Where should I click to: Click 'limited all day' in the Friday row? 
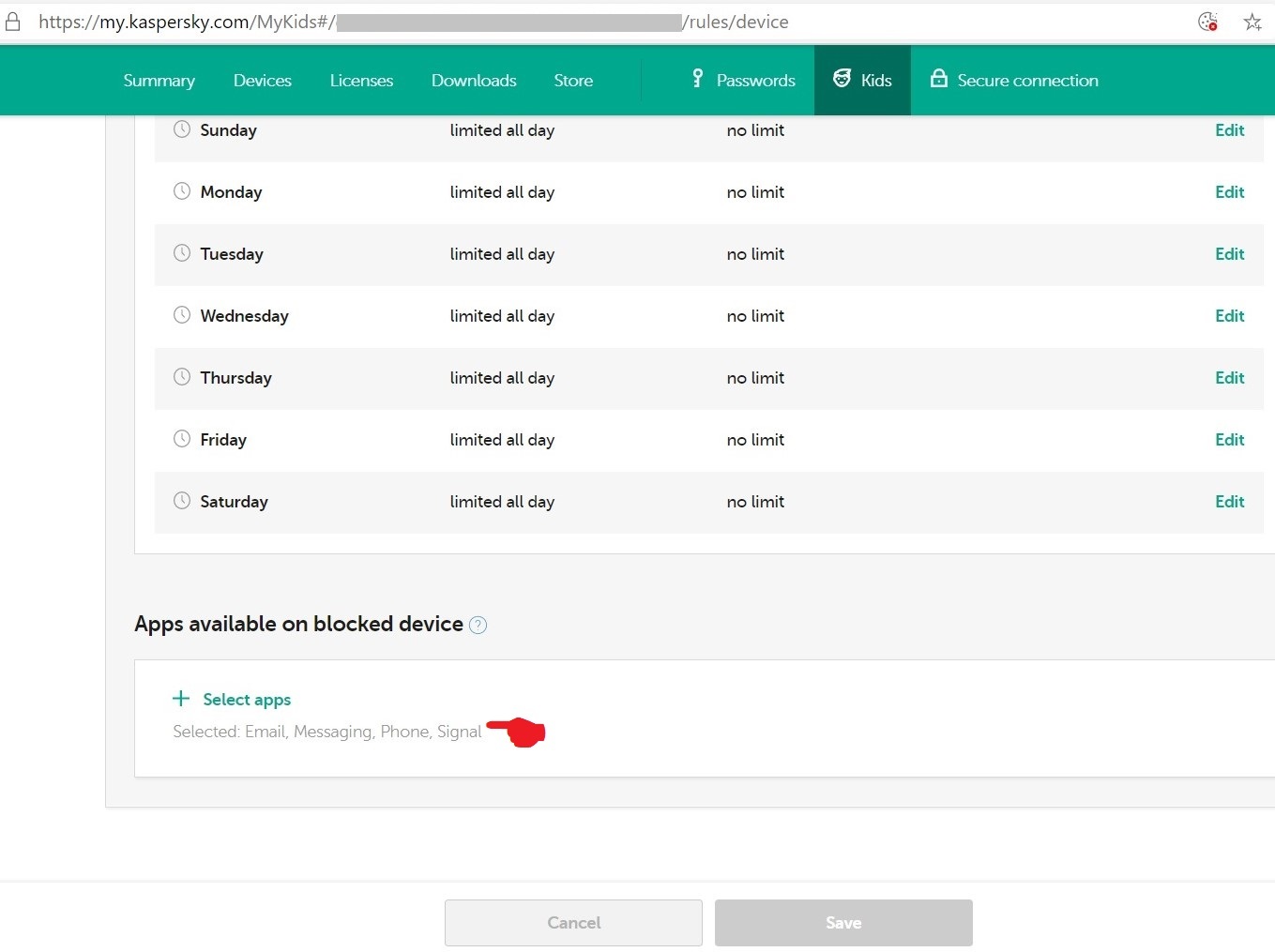tap(502, 440)
